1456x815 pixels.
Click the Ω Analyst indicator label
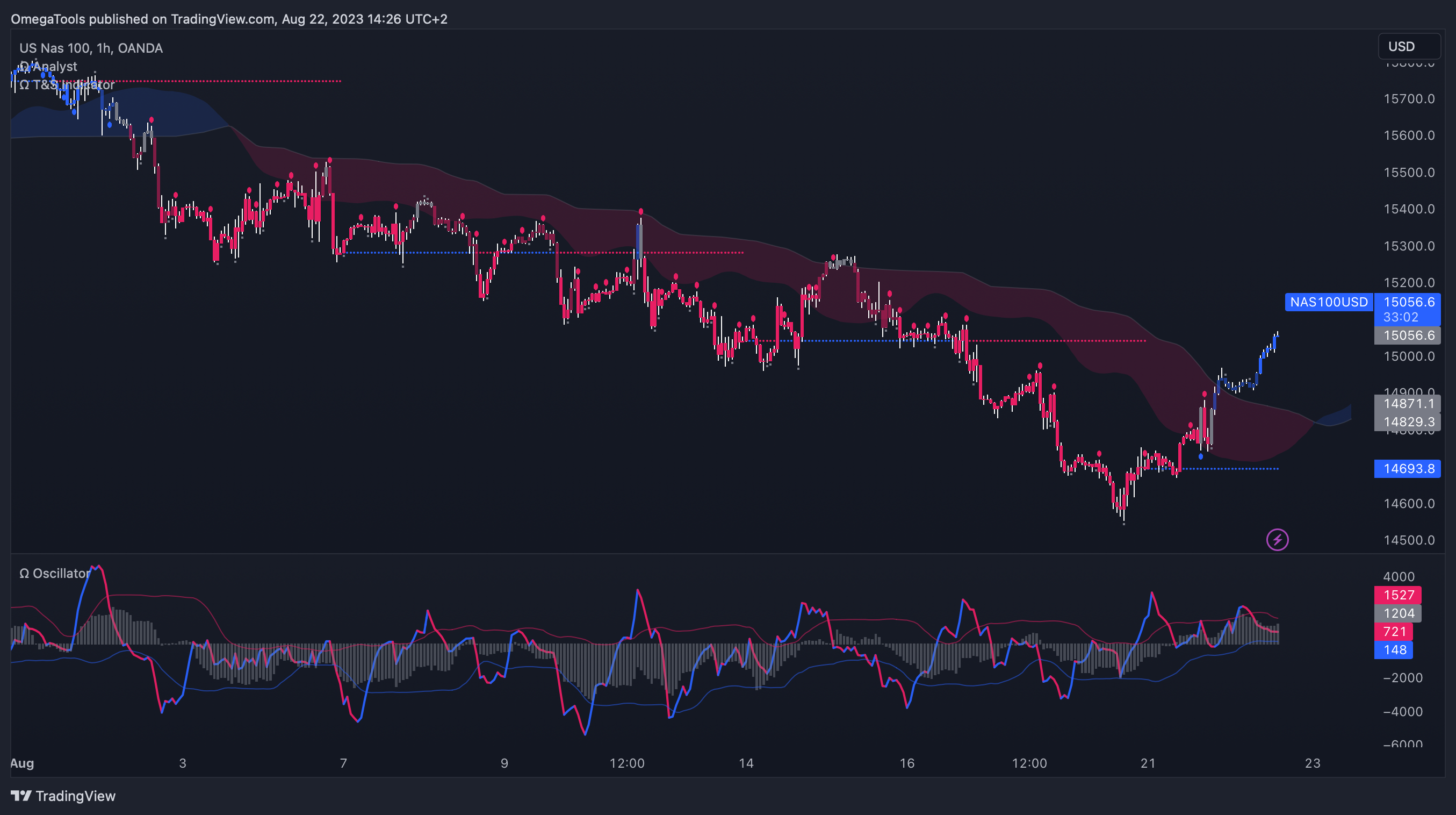48,66
